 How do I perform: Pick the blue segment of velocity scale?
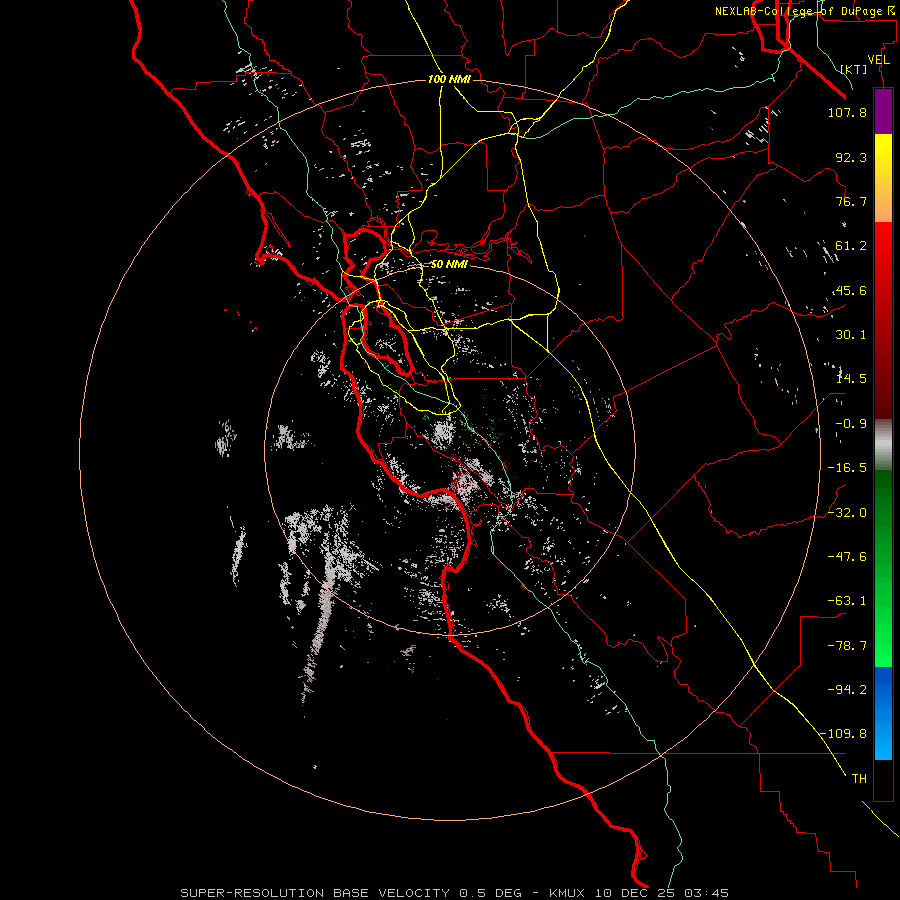(x=883, y=713)
